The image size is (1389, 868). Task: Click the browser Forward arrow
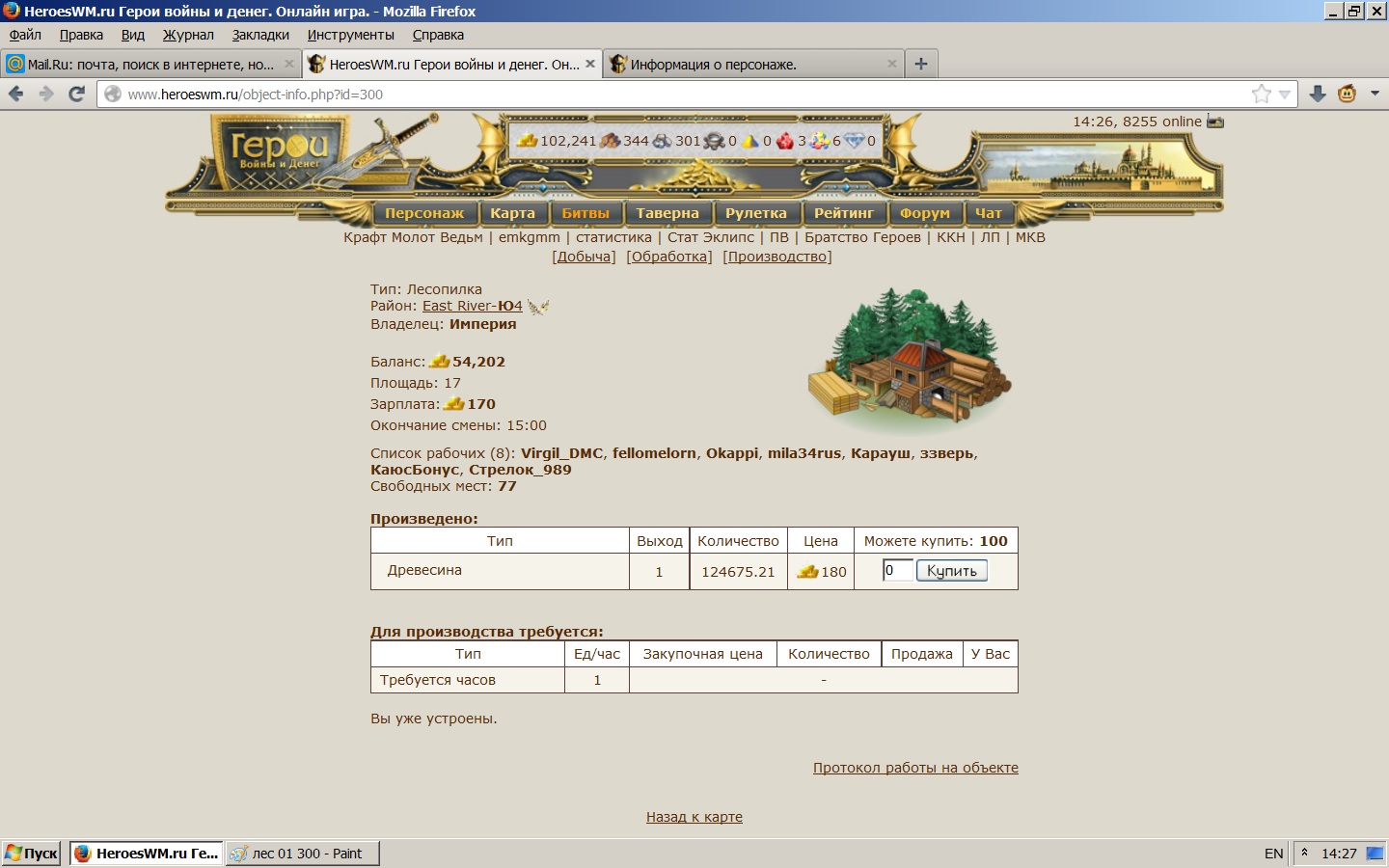click(46, 94)
